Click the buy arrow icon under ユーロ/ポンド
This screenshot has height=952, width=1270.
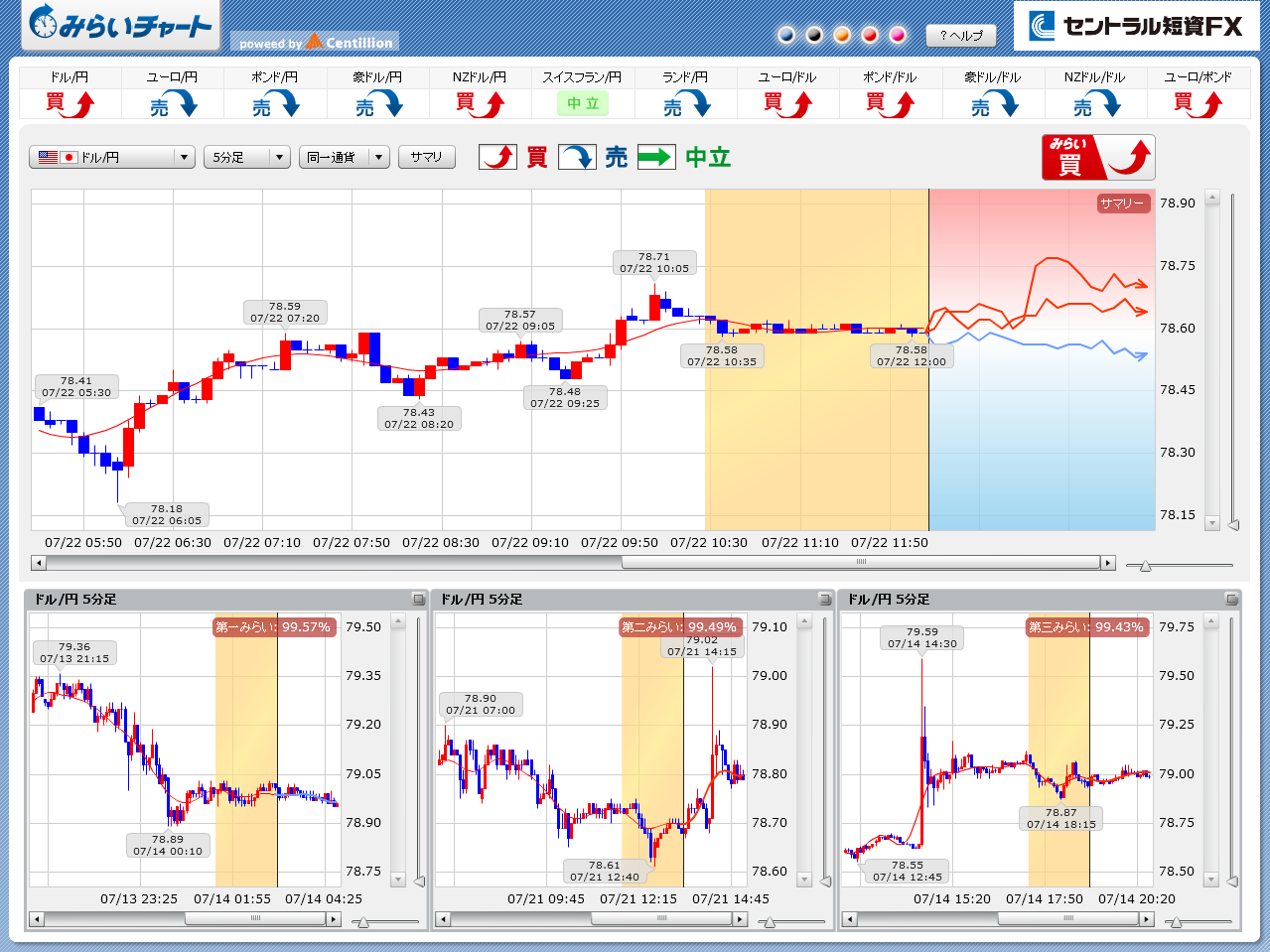pos(1199,103)
